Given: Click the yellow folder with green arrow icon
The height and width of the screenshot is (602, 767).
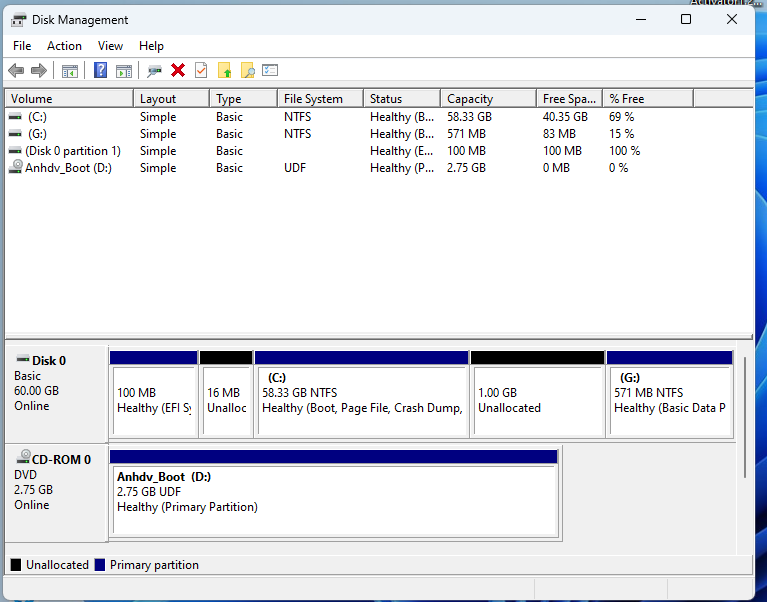Looking at the screenshot, I should pos(224,70).
